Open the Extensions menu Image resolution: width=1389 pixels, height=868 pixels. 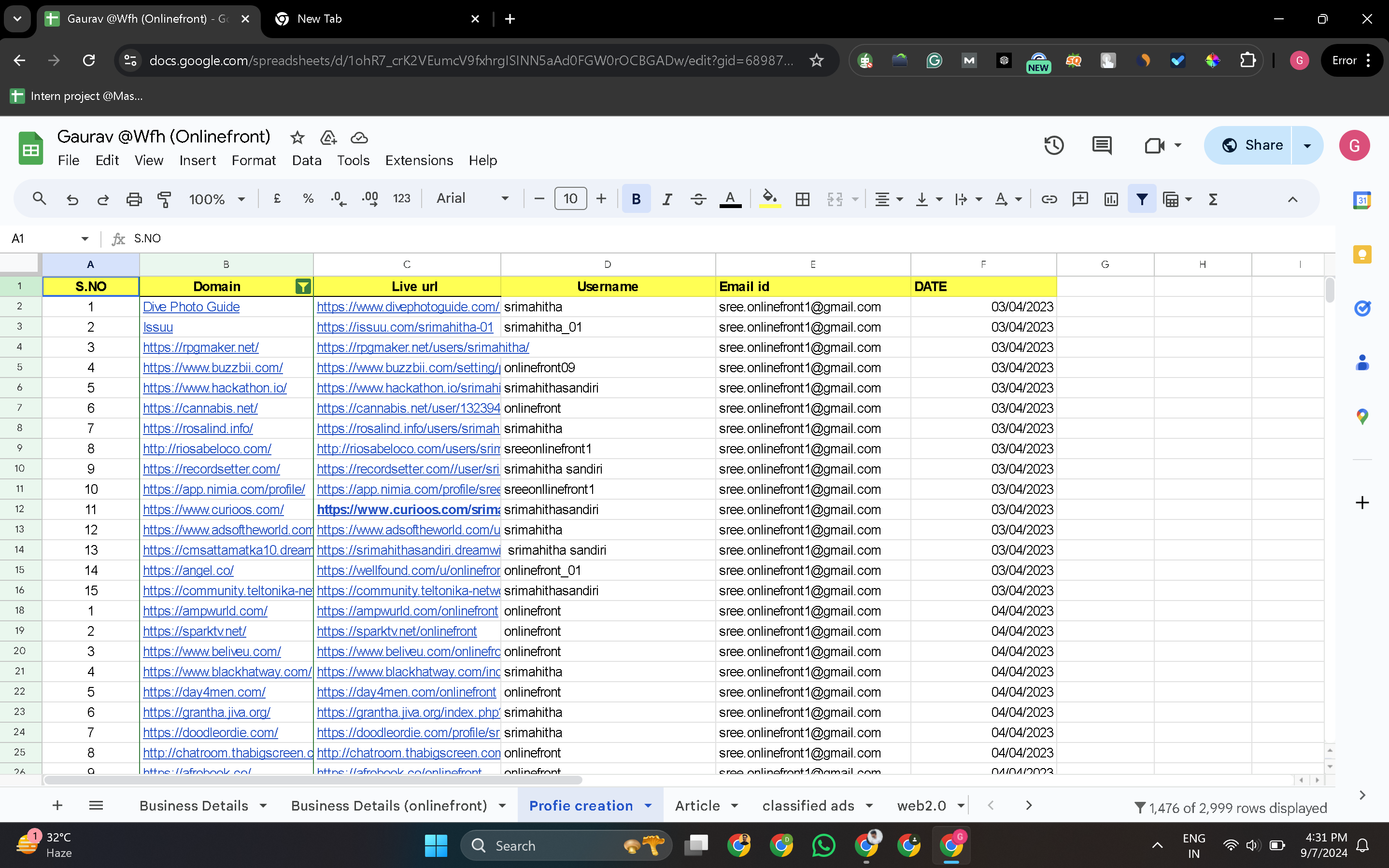(419, 160)
